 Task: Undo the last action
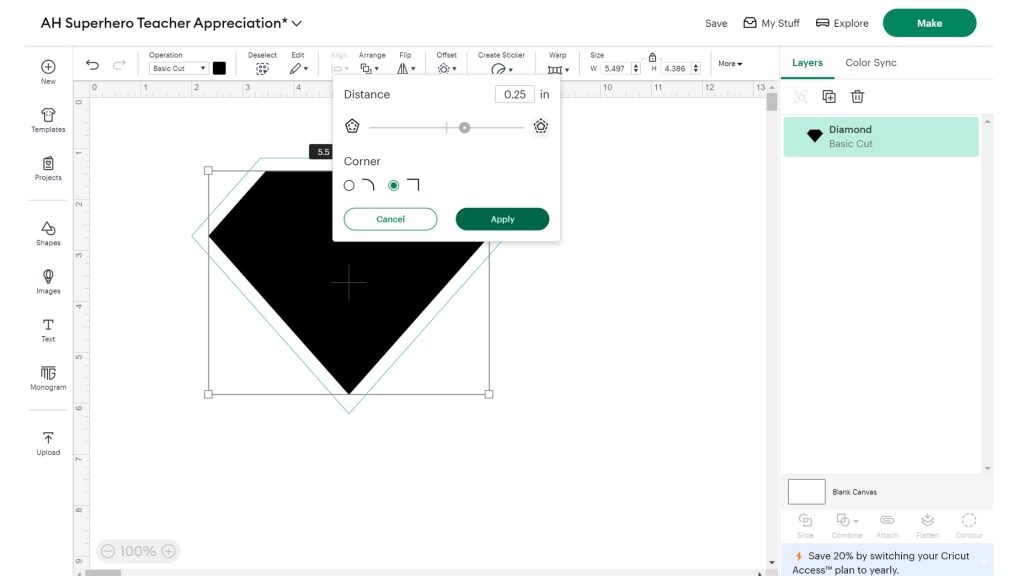coord(92,65)
